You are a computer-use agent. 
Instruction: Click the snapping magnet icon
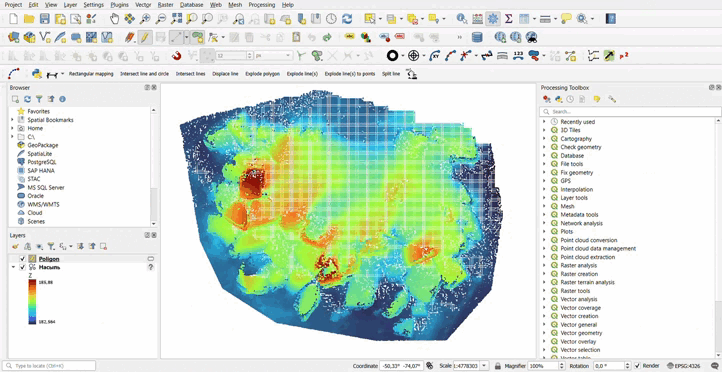(176, 56)
